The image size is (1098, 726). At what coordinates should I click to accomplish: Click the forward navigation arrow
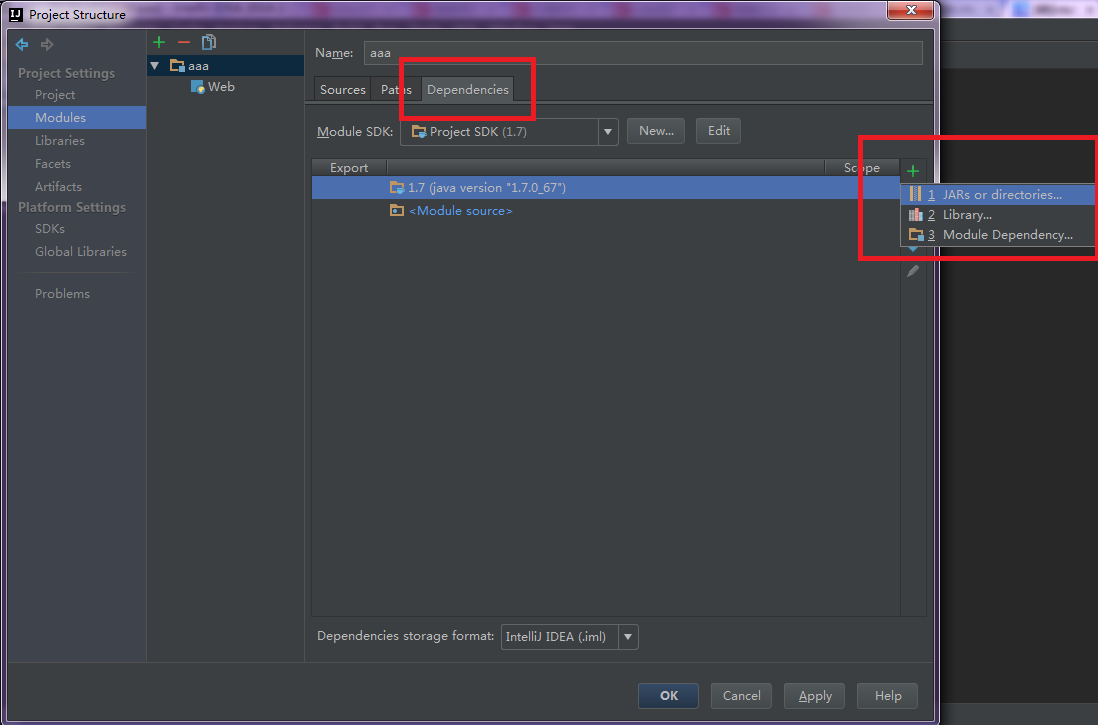[x=46, y=44]
